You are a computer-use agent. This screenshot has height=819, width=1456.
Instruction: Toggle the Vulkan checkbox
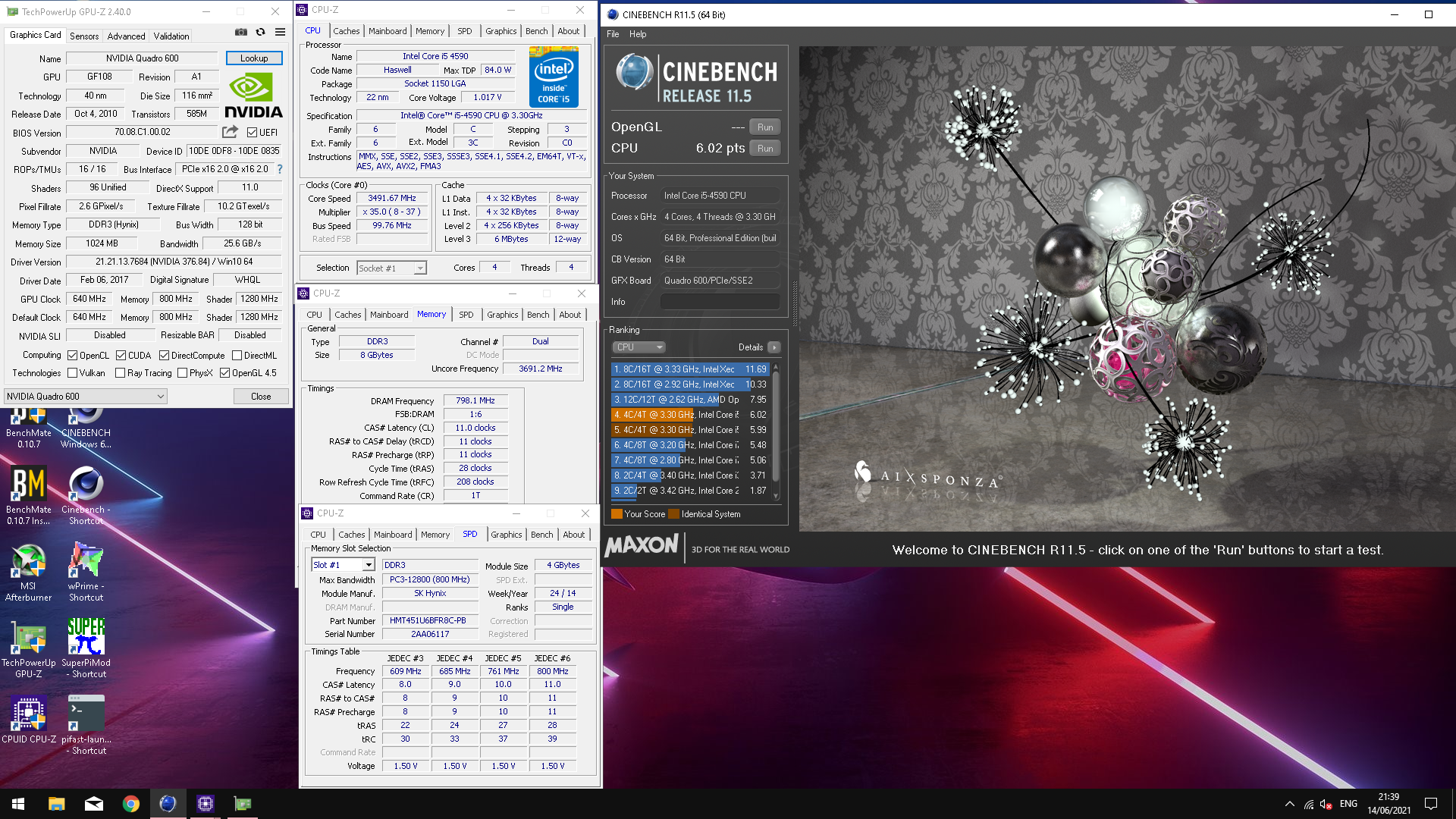click(x=72, y=373)
